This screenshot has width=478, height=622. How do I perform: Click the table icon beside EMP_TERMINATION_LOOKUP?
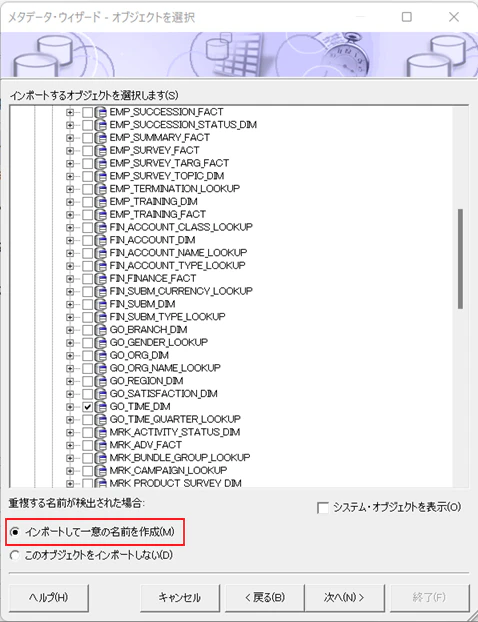pyautogui.click(x=101, y=189)
